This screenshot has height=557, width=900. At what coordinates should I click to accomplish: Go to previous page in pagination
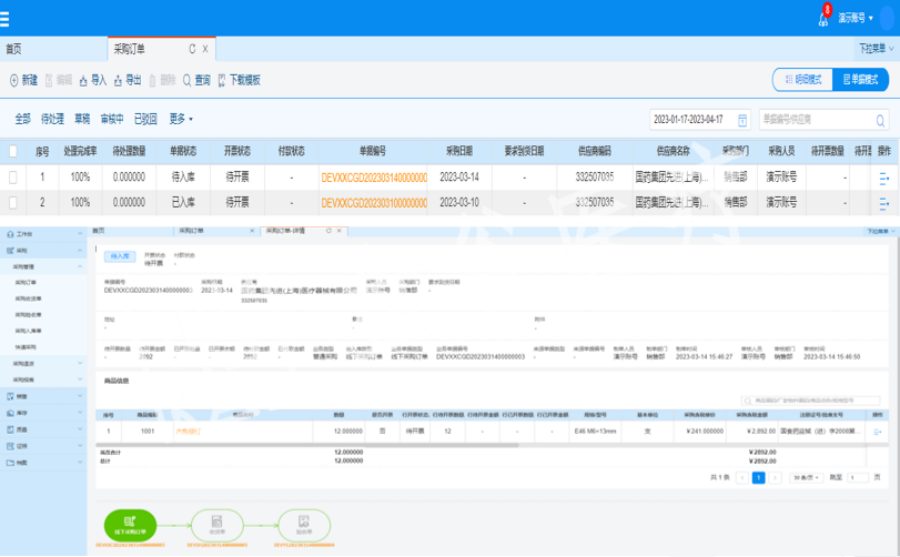(x=742, y=478)
